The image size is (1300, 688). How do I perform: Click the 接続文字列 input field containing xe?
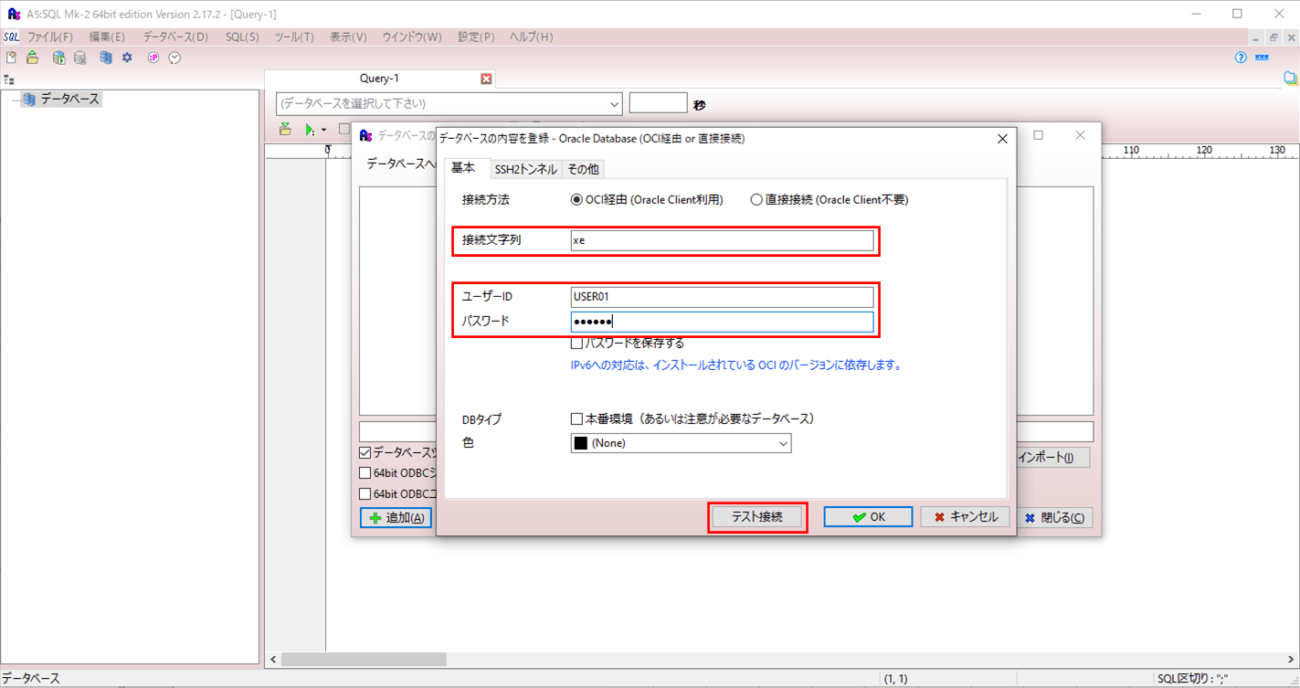click(x=721, y=240)
